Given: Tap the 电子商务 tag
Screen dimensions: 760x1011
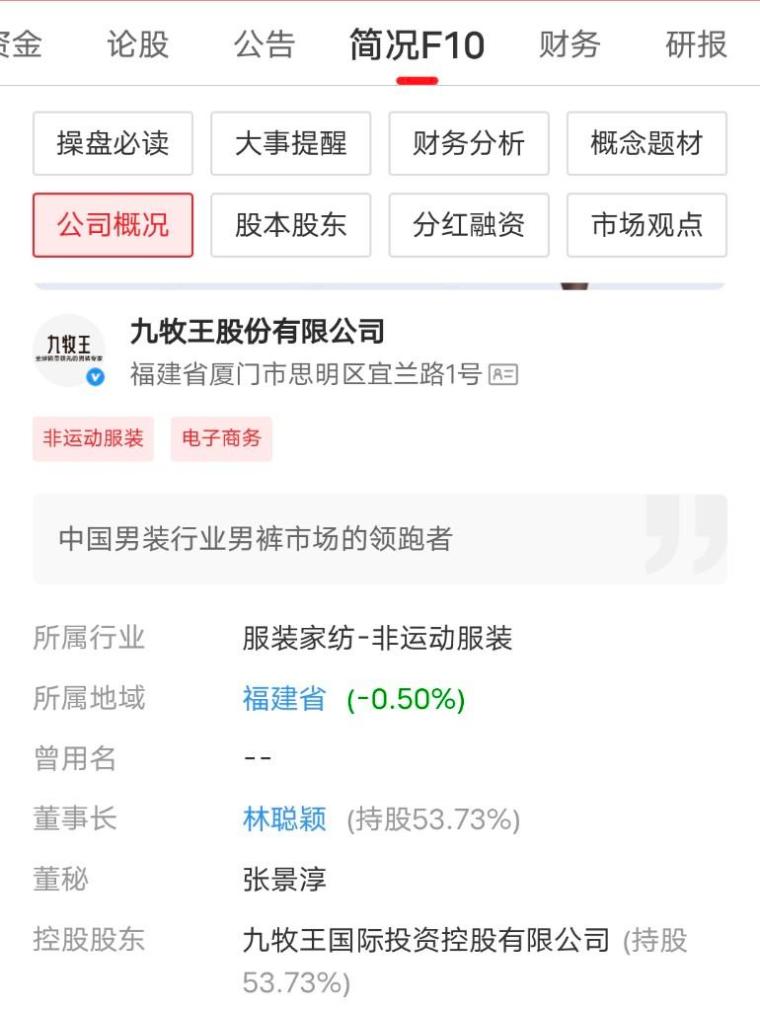Looking at the screenshot, I should coord(221,438).
